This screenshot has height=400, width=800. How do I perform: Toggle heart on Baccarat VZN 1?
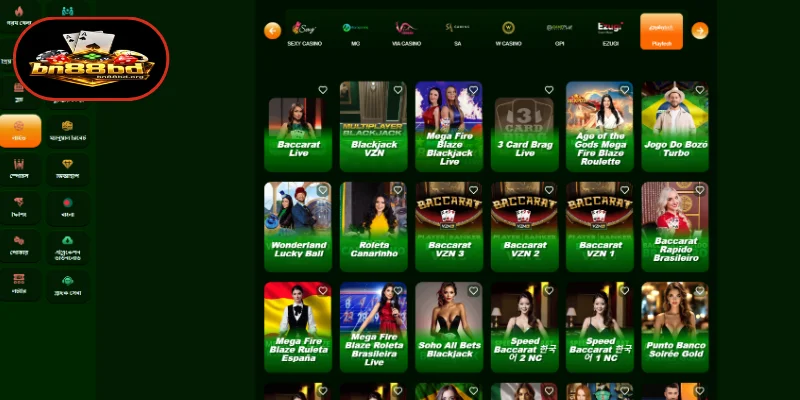[624, 190]
